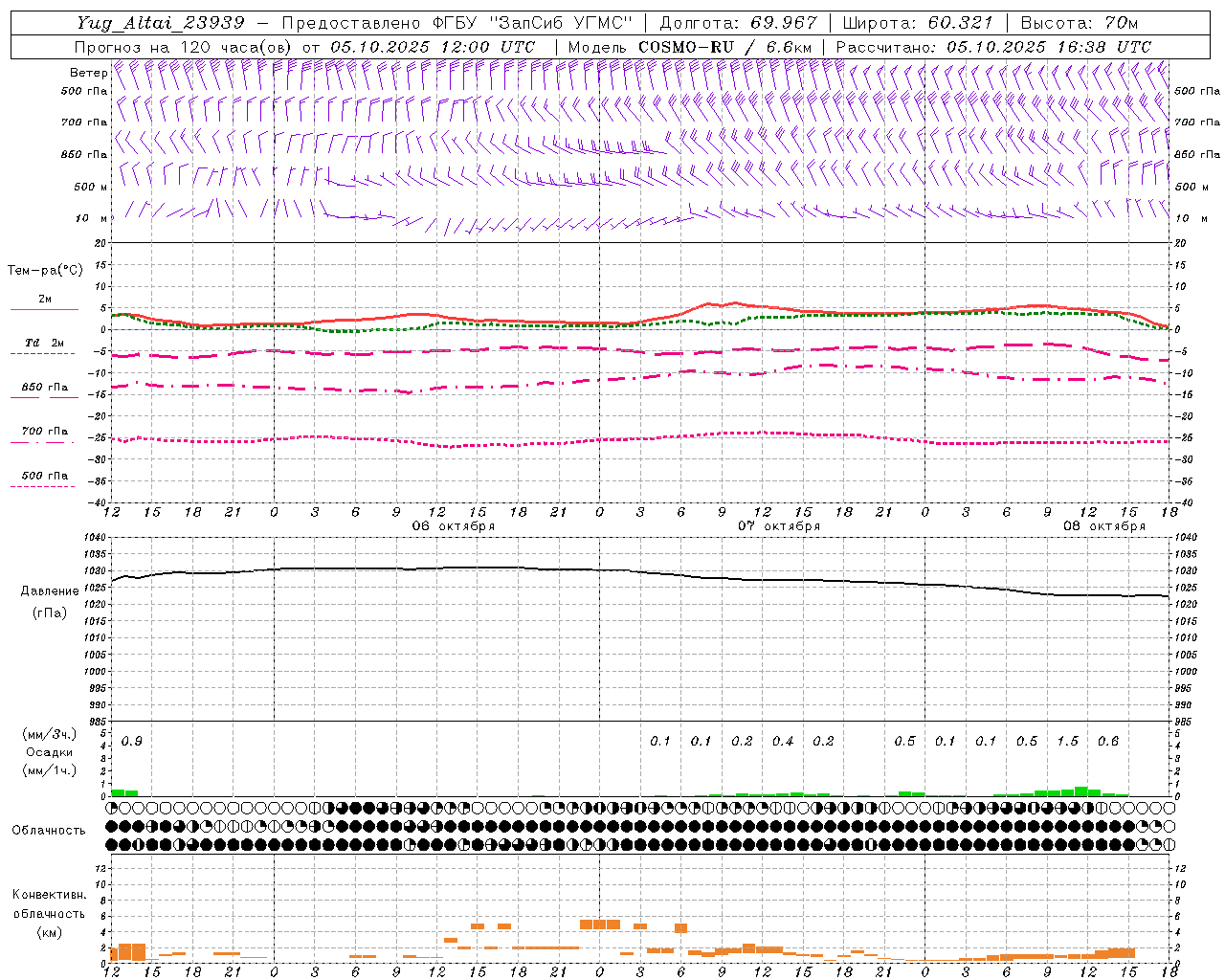Viewport: 1225px width, 980px height.
Task: Select the 'Широта: 60.321' header value
Action: [918, 23]
